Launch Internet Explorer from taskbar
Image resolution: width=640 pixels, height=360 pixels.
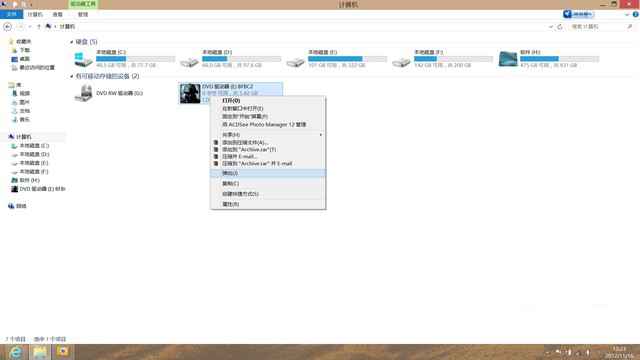click(16, 352)
